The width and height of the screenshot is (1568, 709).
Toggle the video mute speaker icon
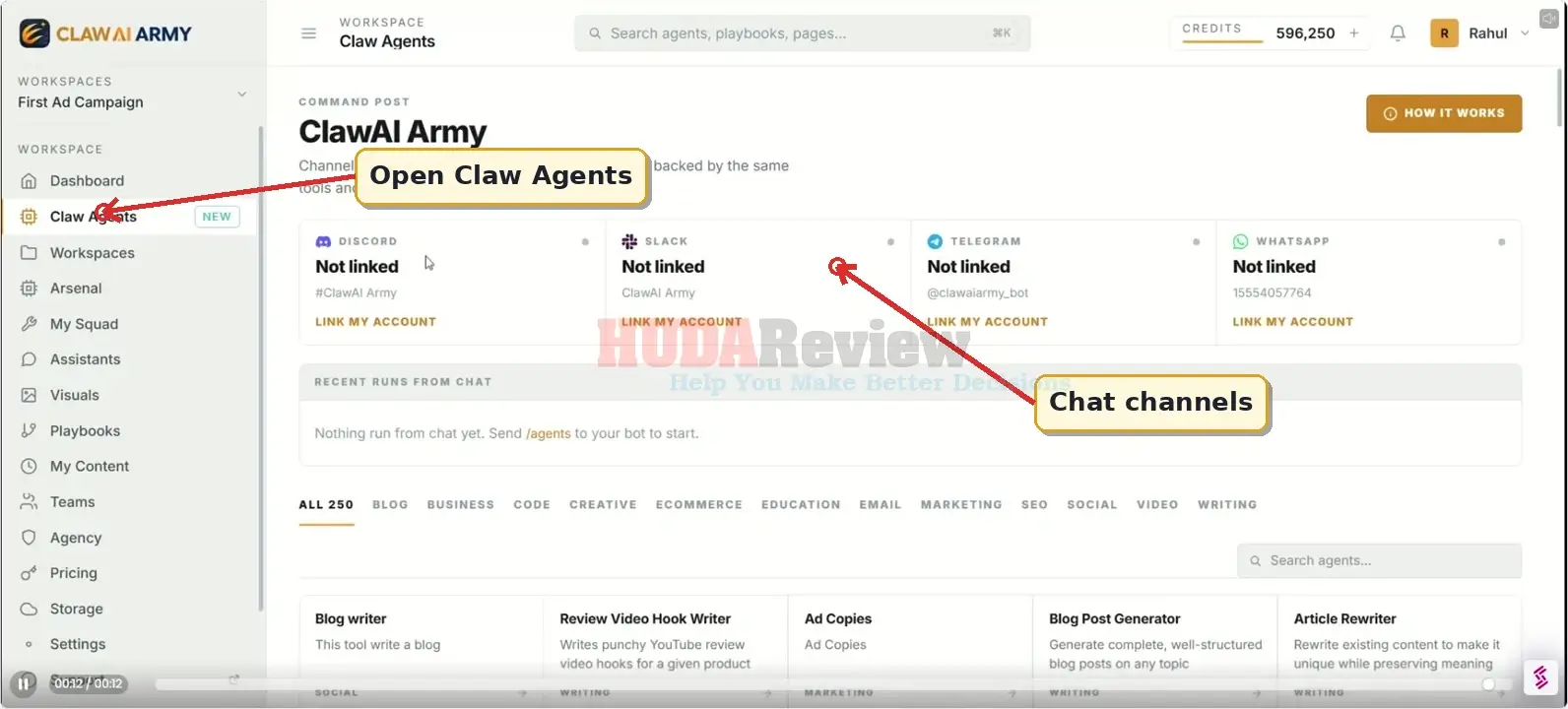(1548, 18)
